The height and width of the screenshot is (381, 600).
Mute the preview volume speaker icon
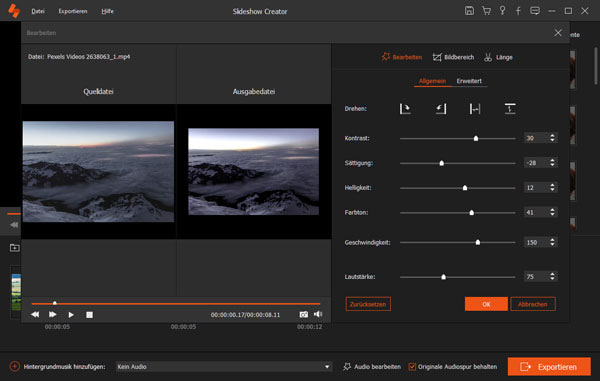pyautogui.click(x=318, y=314)
